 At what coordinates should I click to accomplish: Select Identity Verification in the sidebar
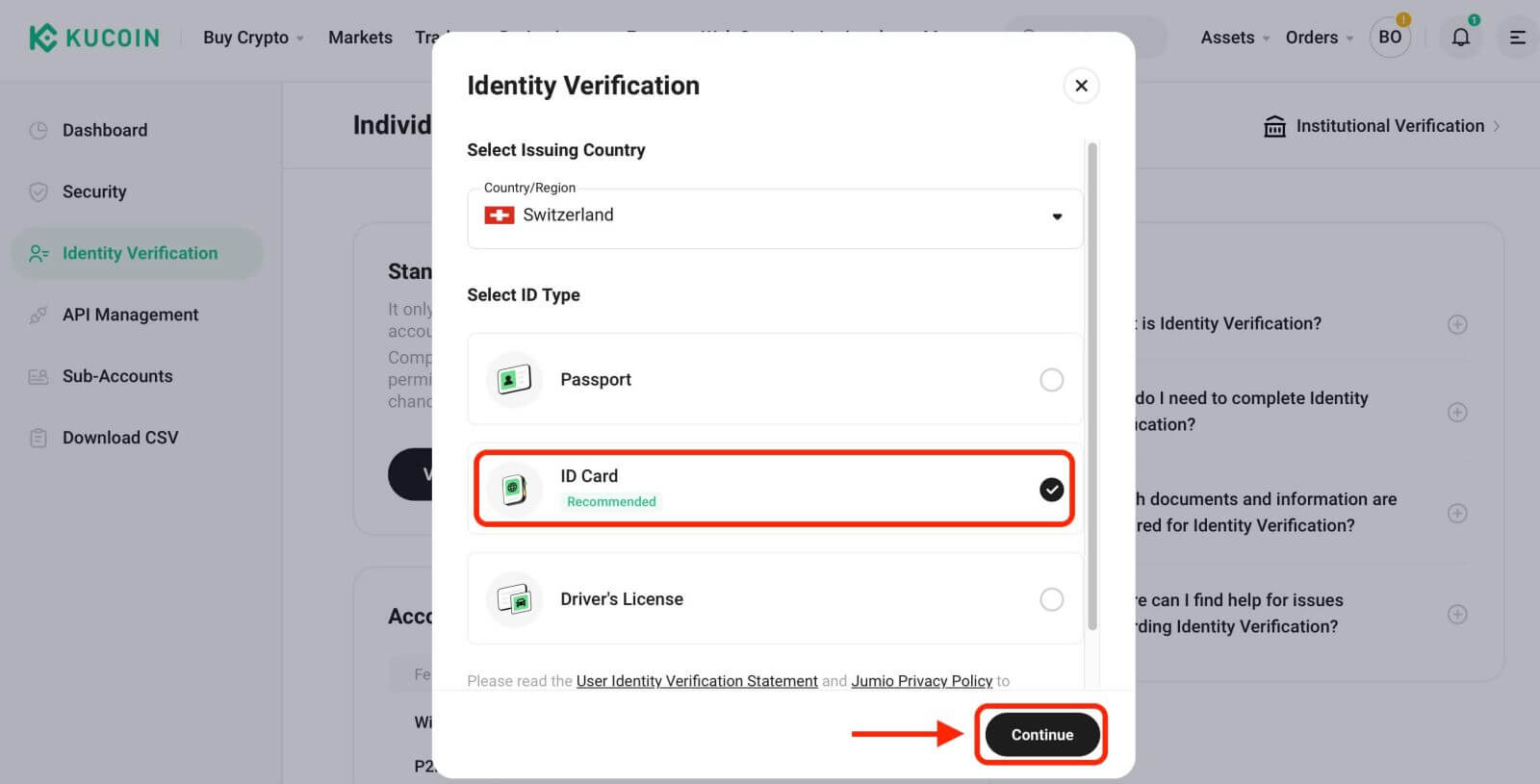pos(140,253)
